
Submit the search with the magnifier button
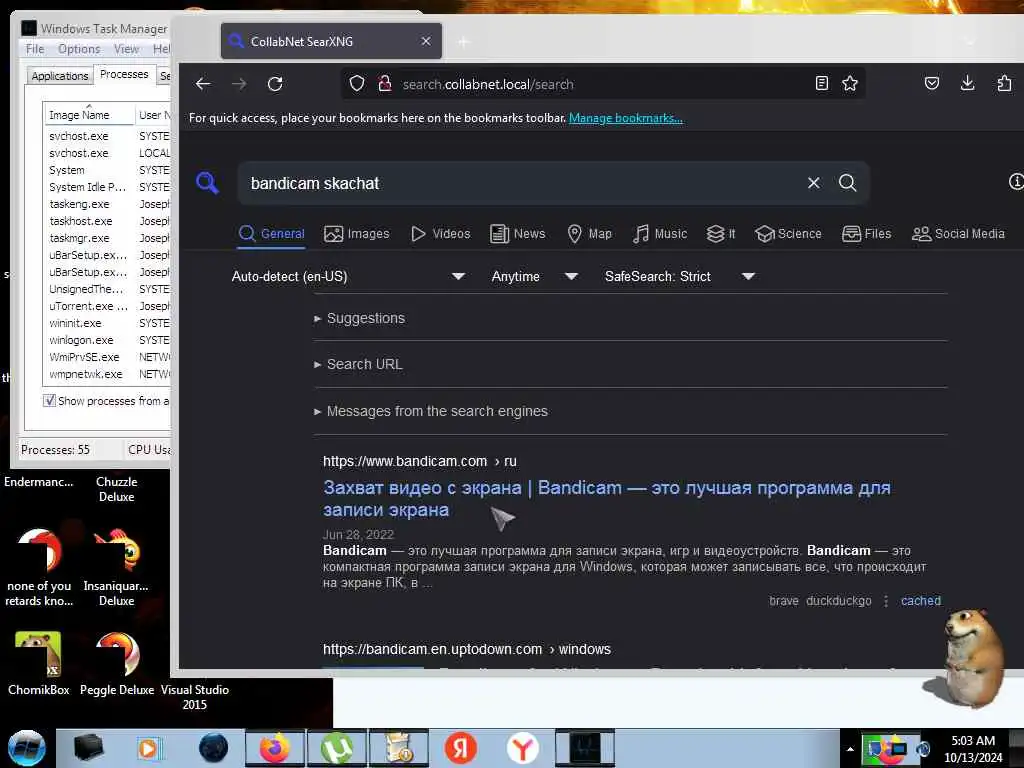click(848, 183)
